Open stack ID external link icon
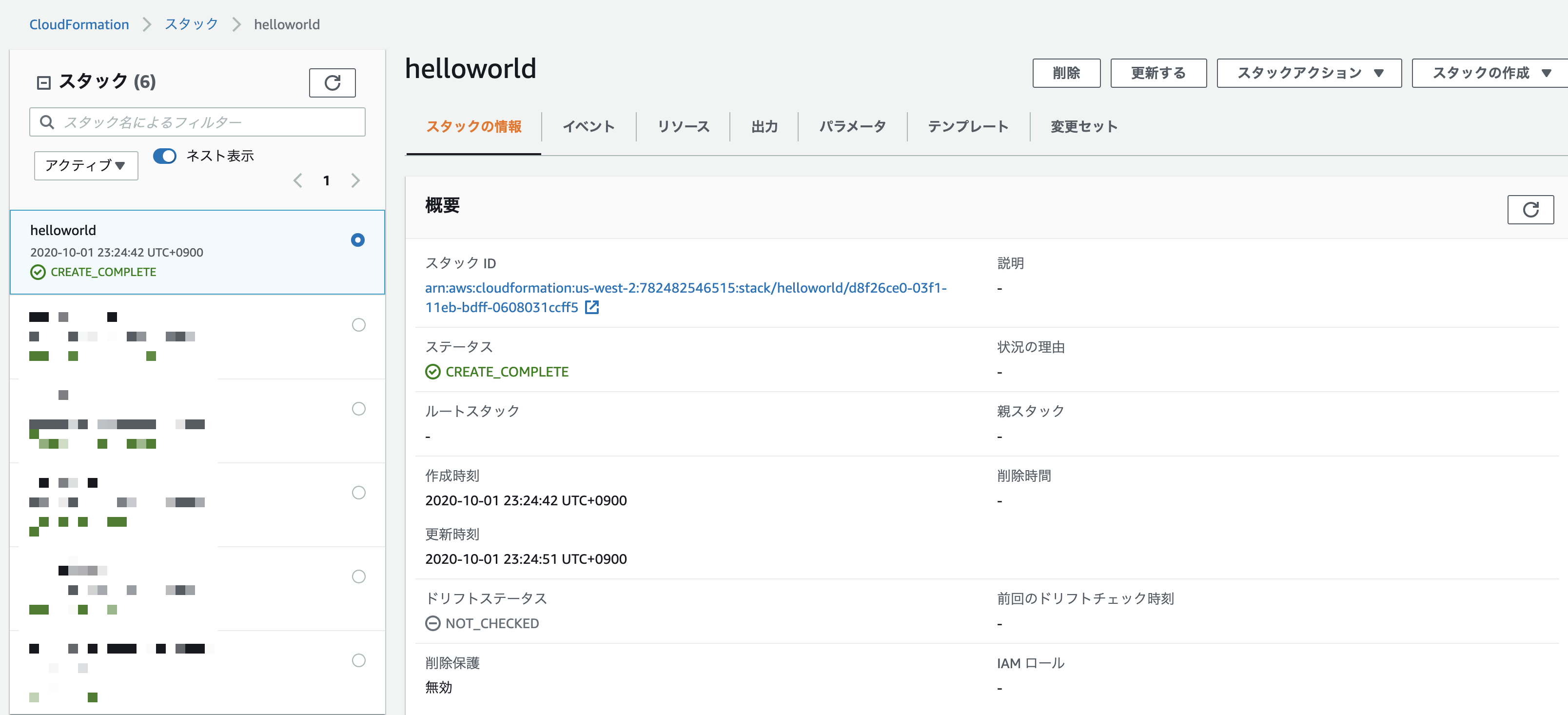The height and width of the screenshot is (715, 1568). 591,308
